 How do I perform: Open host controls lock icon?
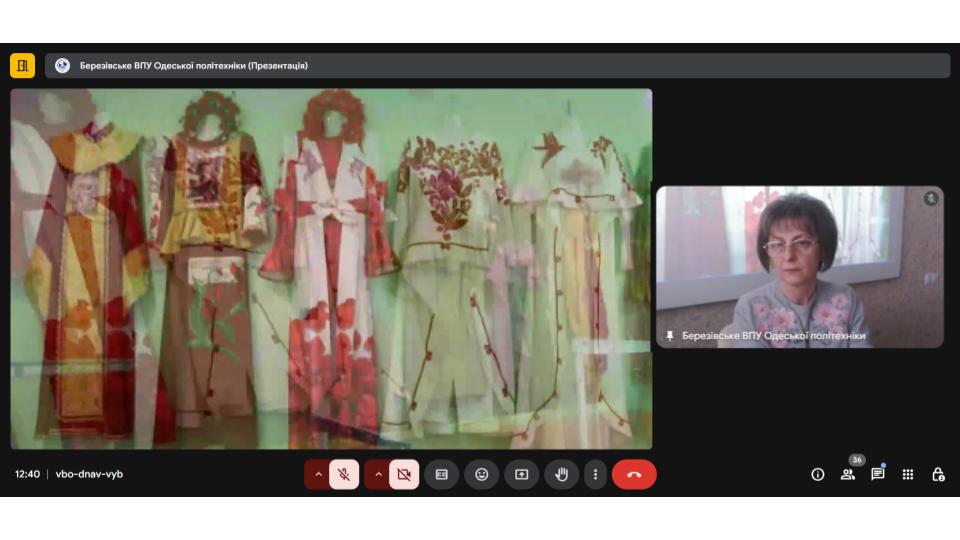point(938,474)
